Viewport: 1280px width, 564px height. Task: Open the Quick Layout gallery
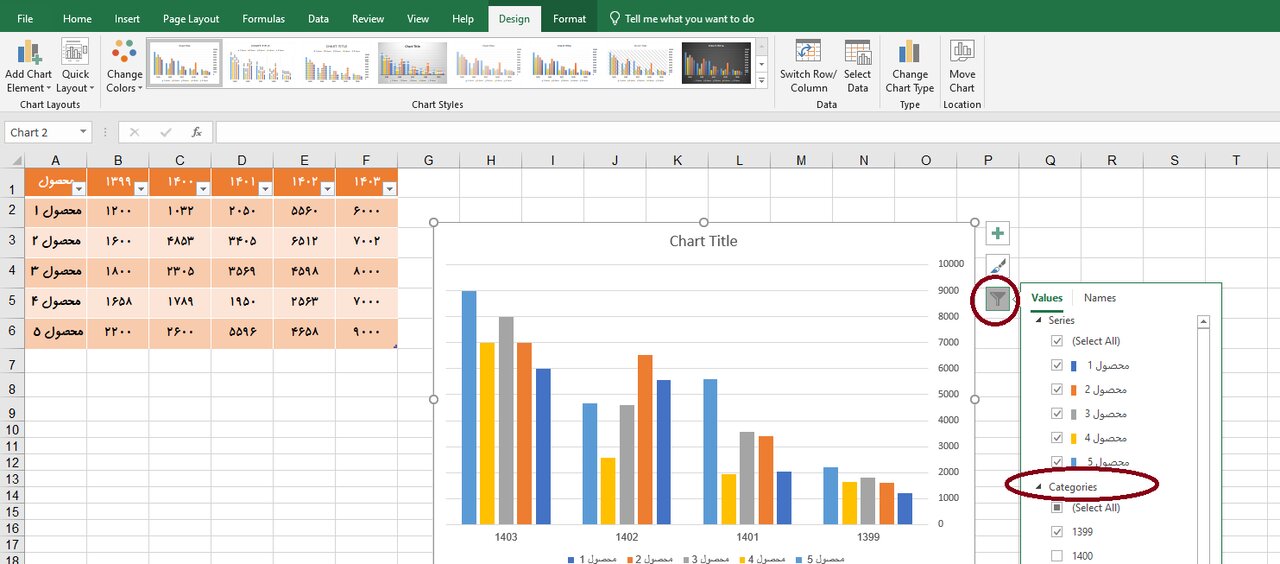[x=75, y=54]
